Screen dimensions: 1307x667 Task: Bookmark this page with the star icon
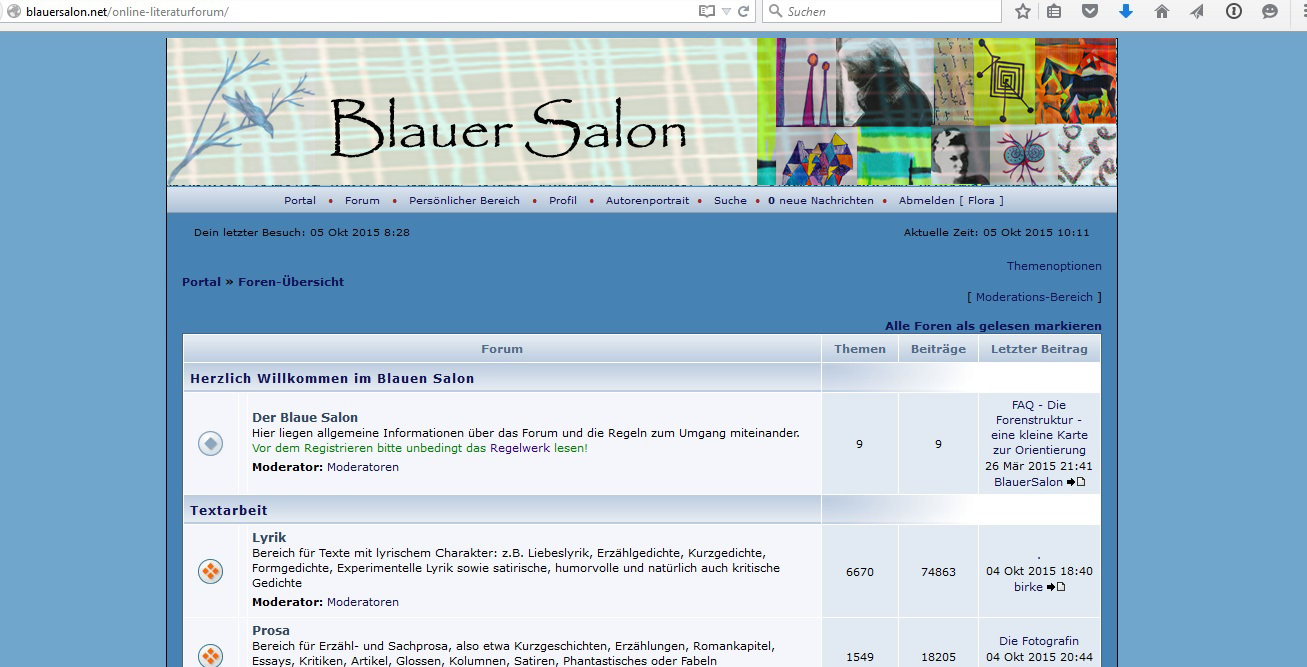pyautogui.click(x=1022, y=12)
